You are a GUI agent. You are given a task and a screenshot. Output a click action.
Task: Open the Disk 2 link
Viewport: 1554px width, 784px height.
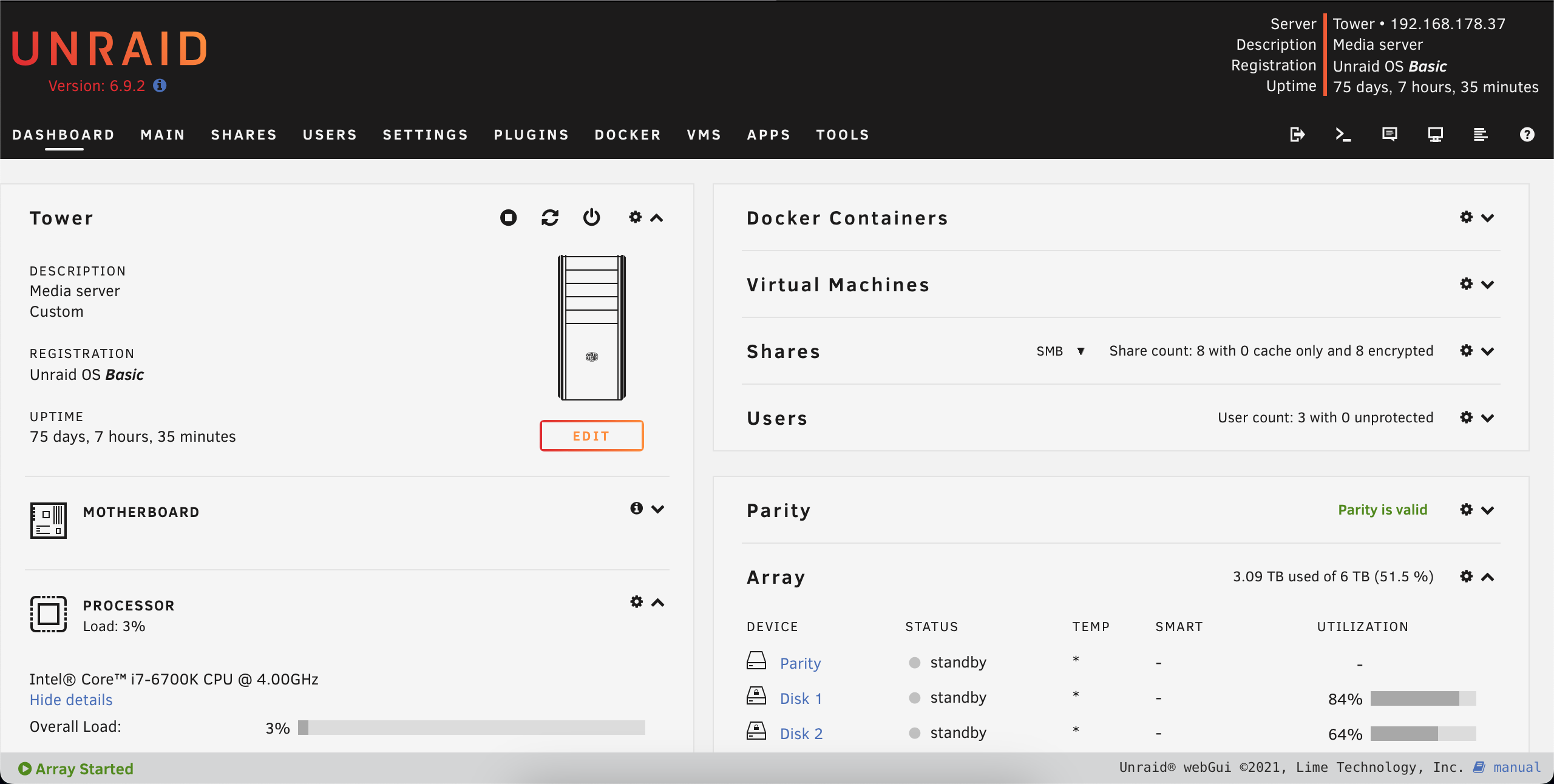click(x=801, y=734)
